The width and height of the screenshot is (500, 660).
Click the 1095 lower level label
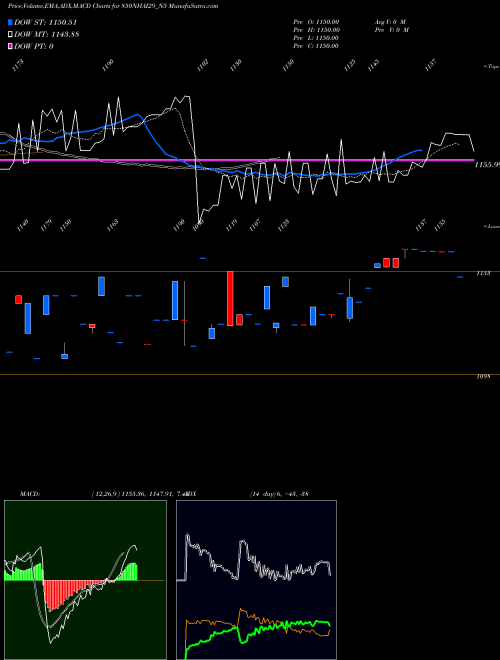click(483, 377)
